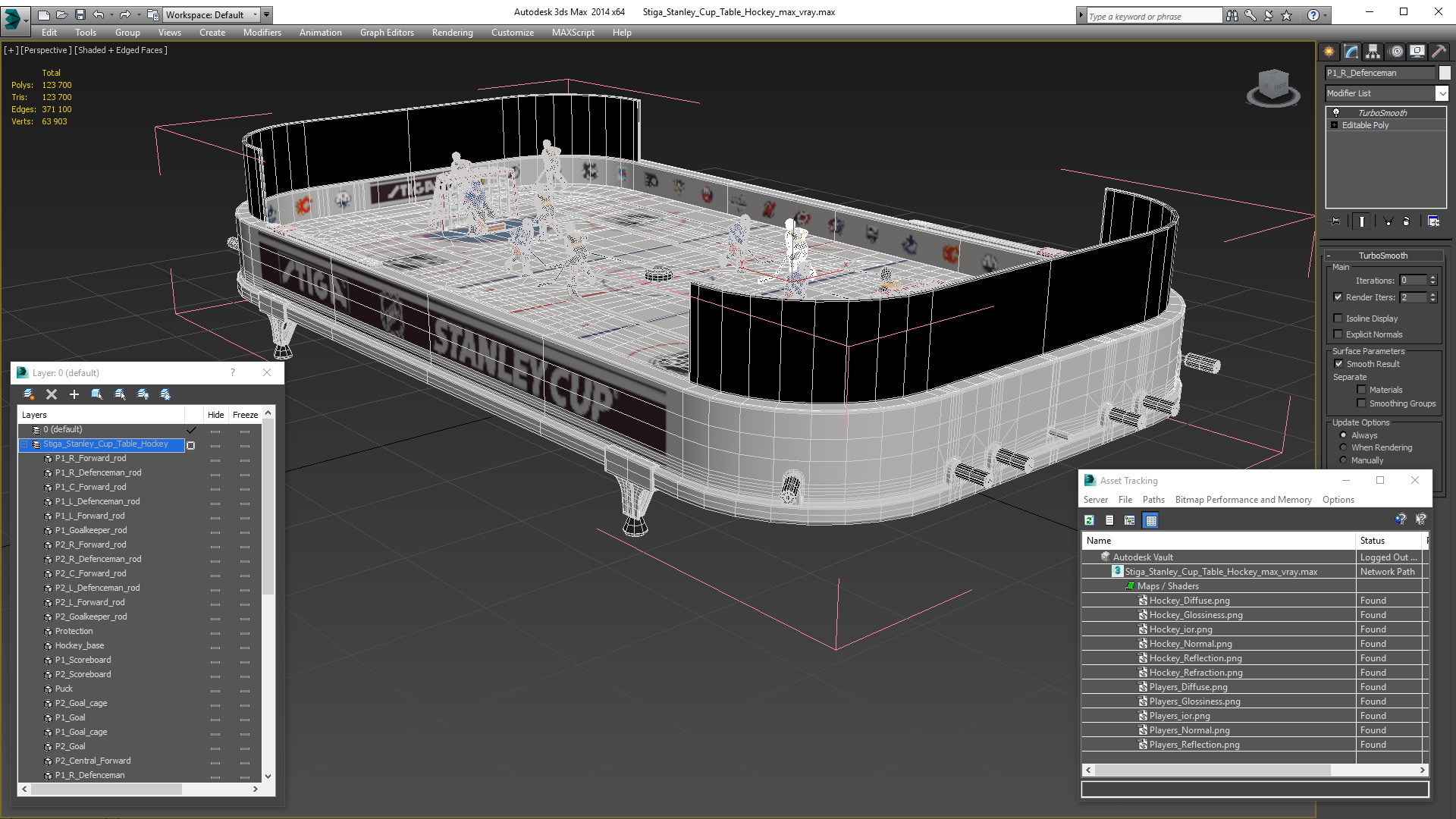
Task: Click Hide/Unhide All Layers icon
Action: pos(143,394)
